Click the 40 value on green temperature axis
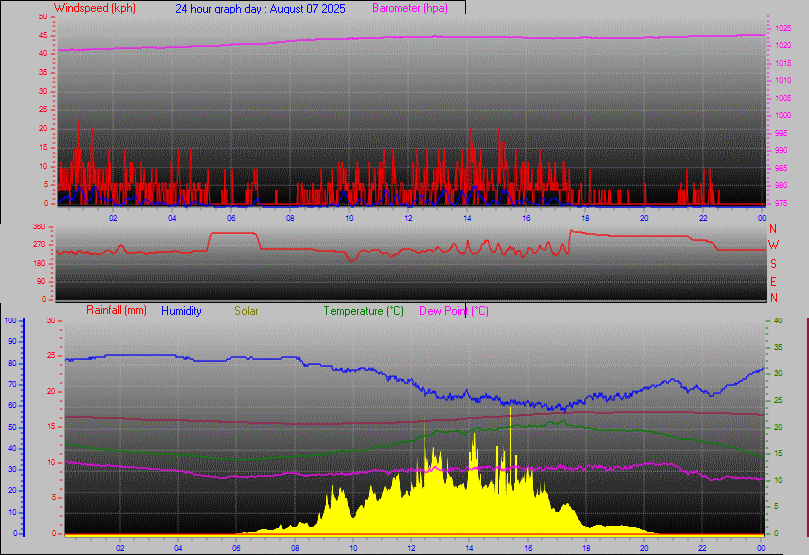809x555 pixels. click(x=778, y=320)
